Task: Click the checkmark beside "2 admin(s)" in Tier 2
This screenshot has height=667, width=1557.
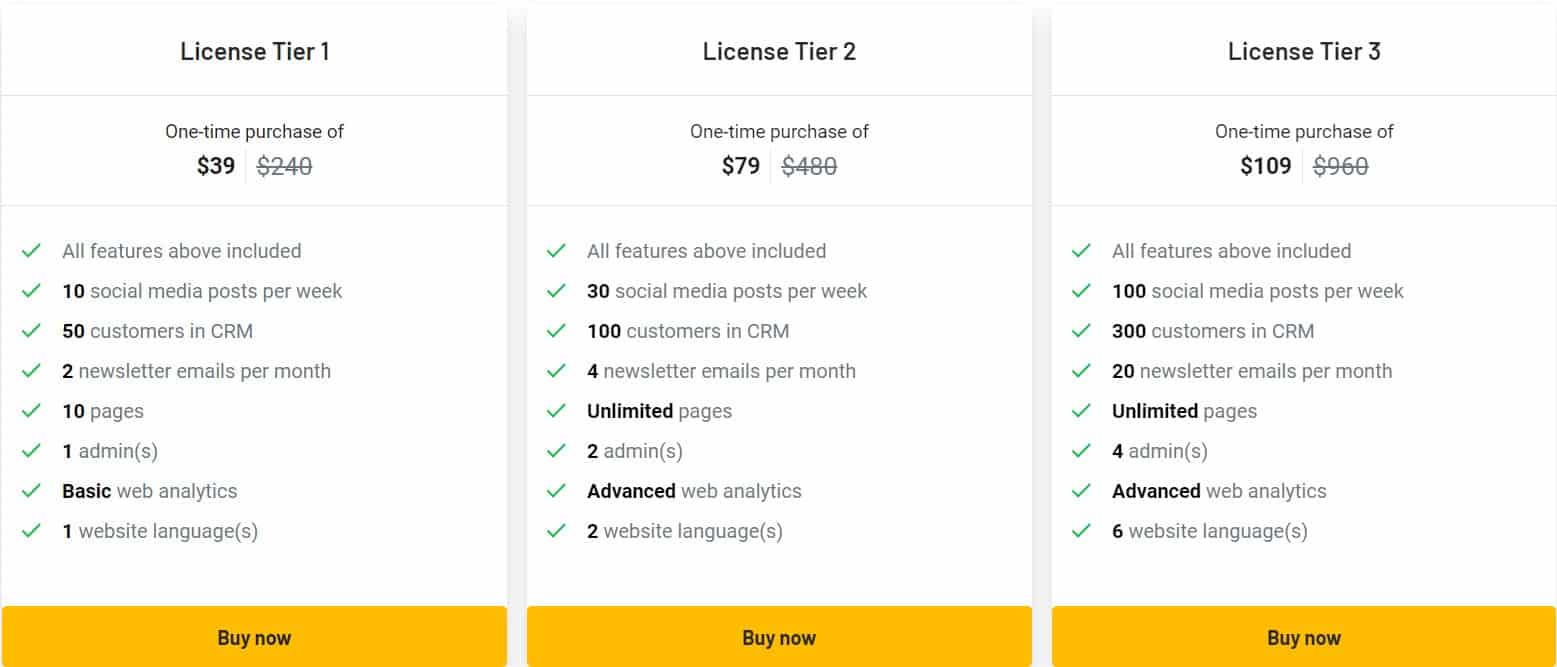Action: [558, 451]
